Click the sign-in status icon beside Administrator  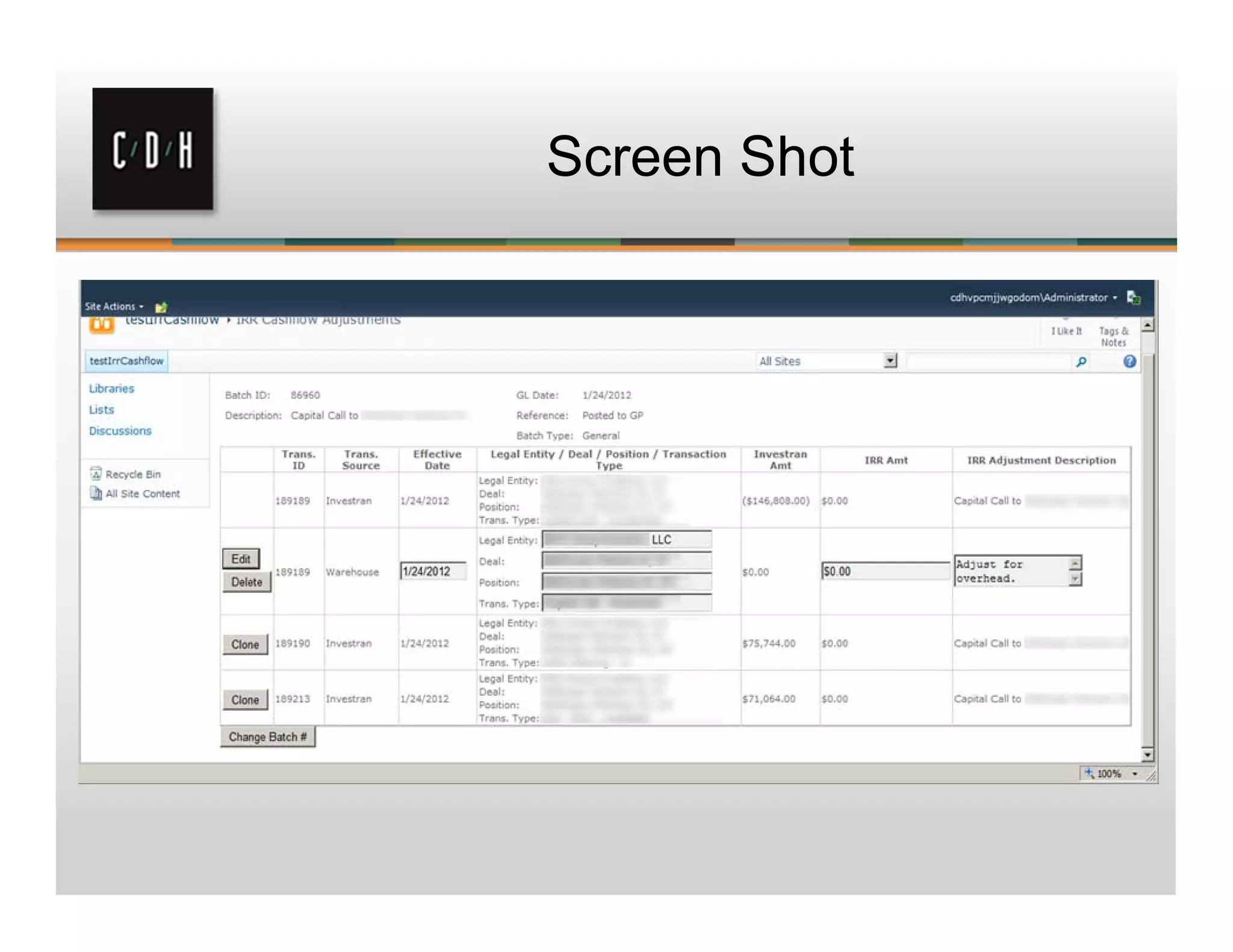(1134, 297)
